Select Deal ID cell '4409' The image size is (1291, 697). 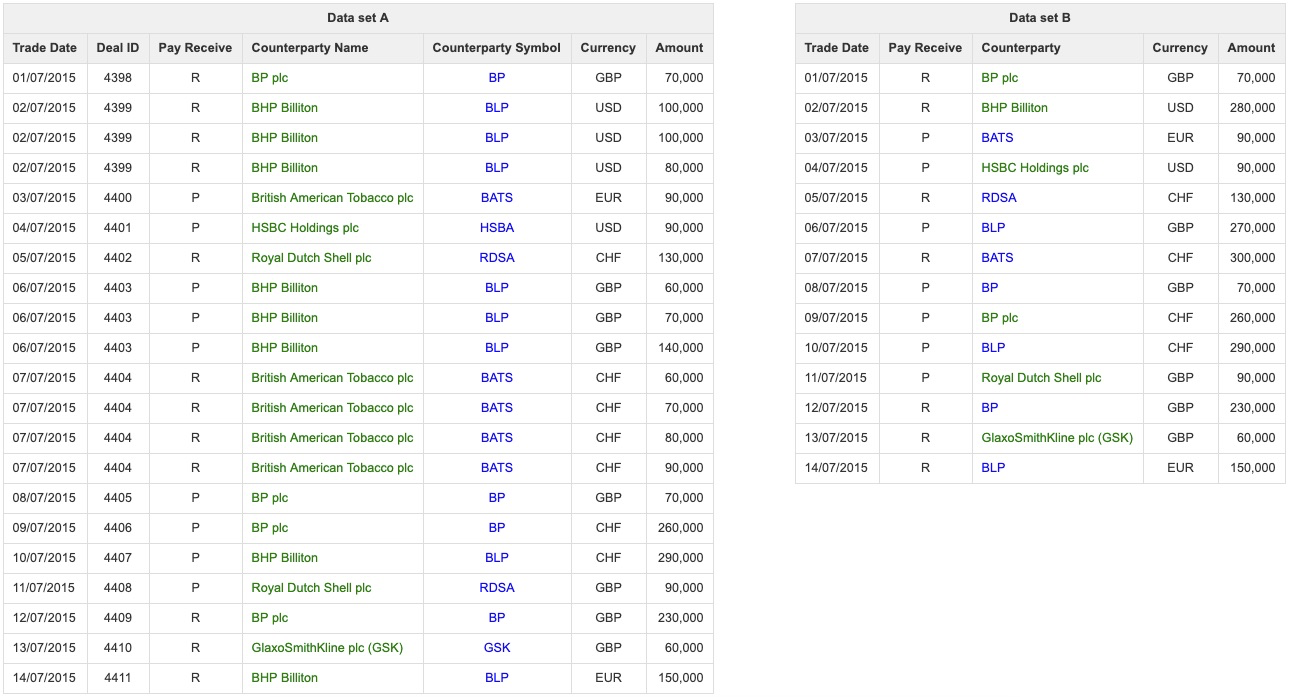(x=118, y=618)
